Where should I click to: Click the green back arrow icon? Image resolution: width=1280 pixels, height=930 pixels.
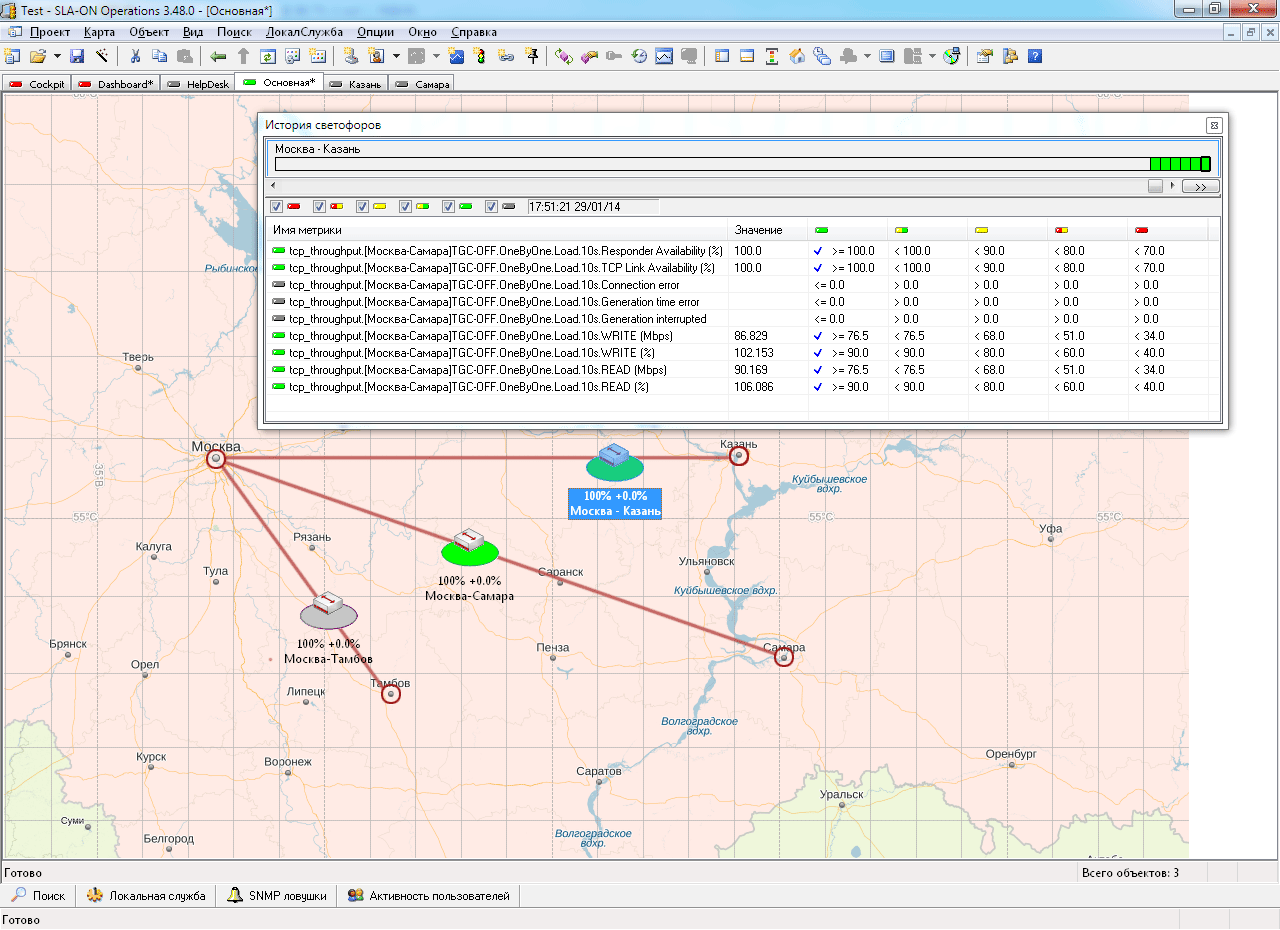(218, 56)
